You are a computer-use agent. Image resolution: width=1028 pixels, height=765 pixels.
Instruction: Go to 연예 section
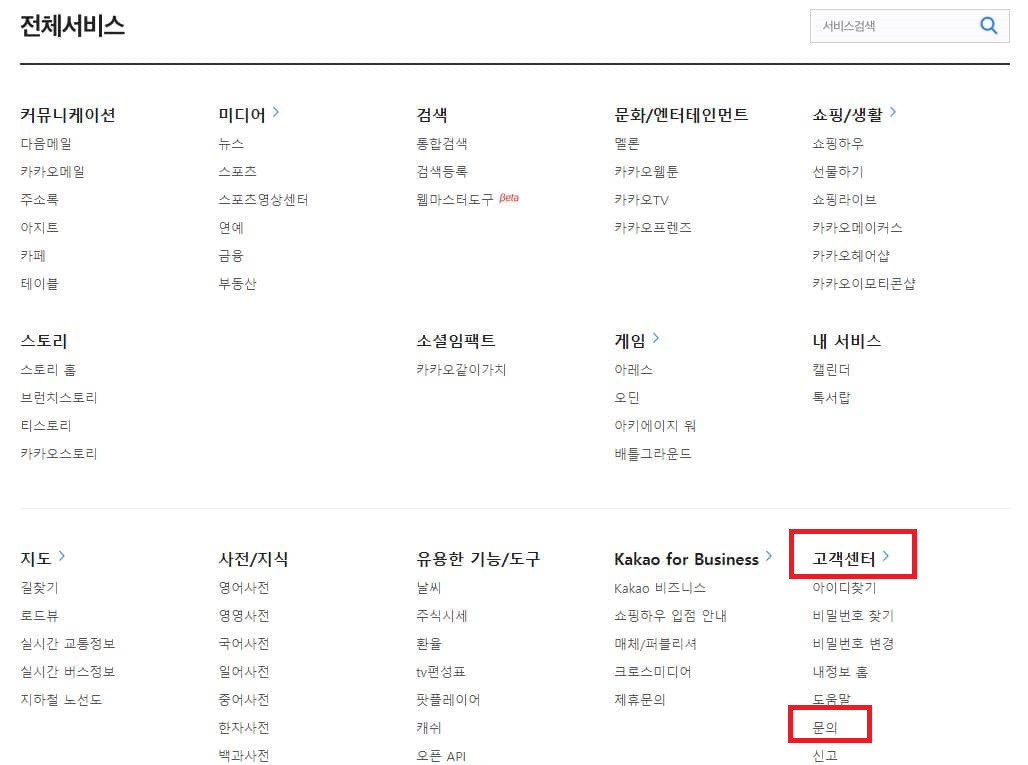click(x=231, y=227)
